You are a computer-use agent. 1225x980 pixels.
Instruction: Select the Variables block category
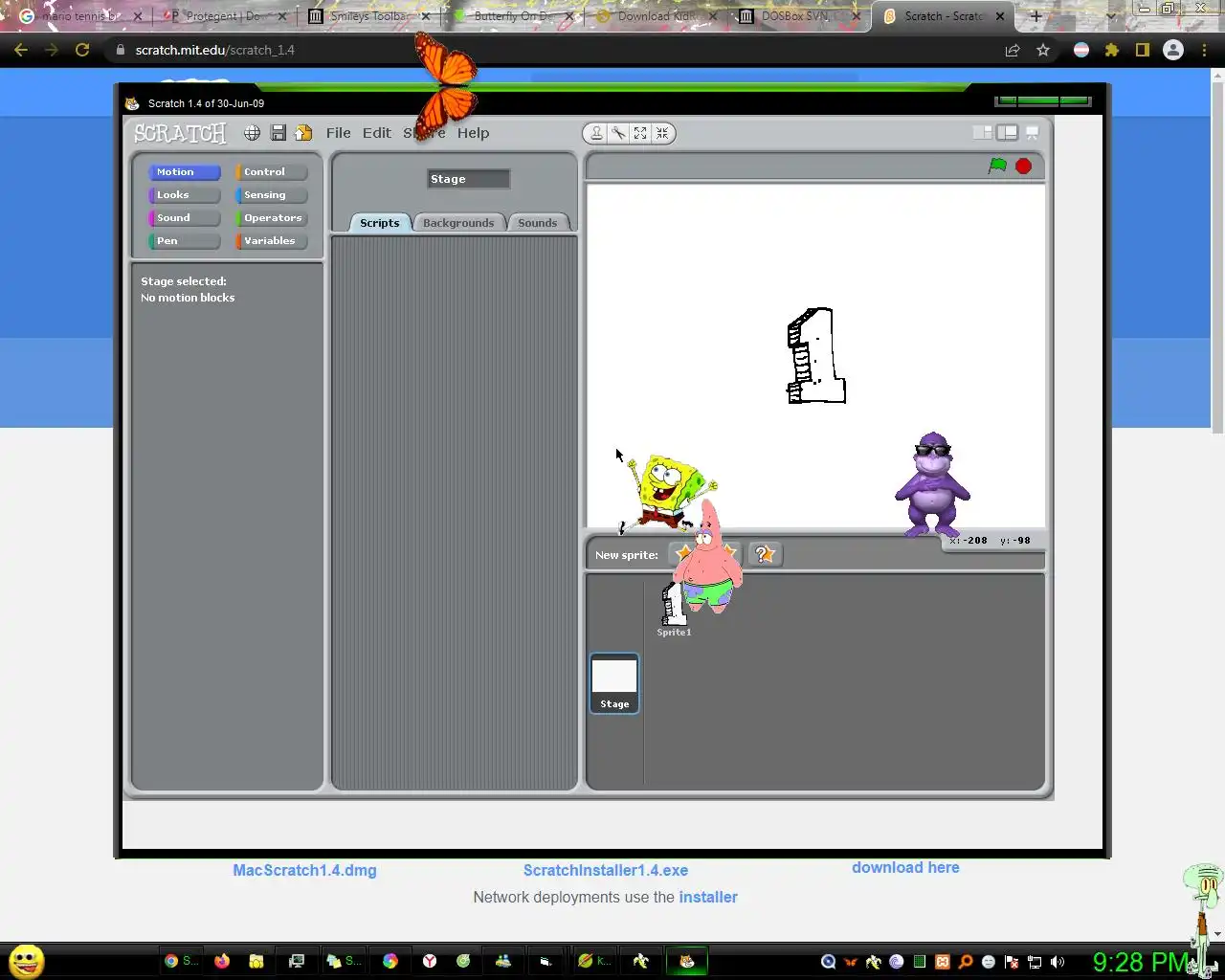(271, 241)
